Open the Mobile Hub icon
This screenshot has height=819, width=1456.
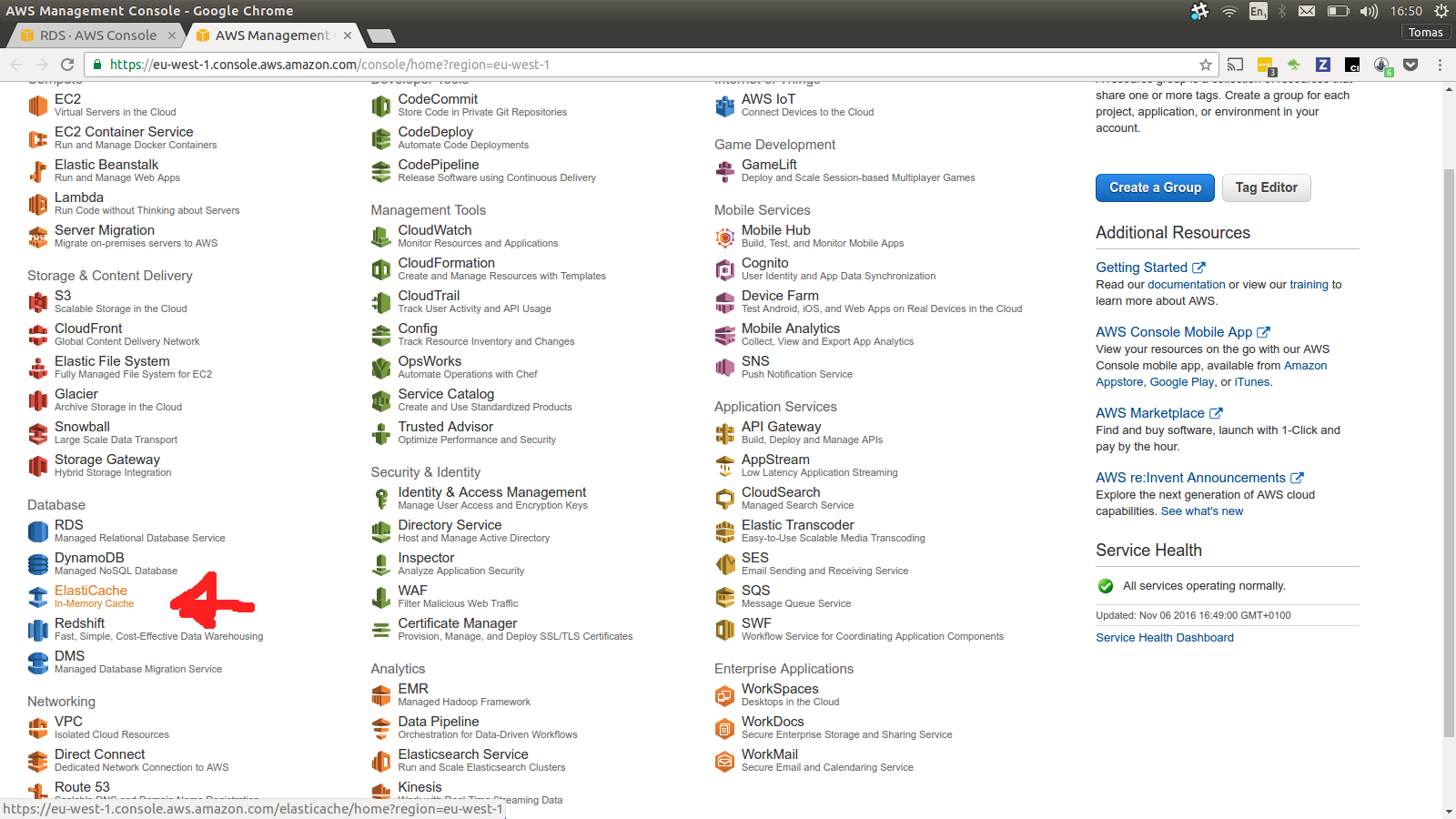[x=724, y=237]
